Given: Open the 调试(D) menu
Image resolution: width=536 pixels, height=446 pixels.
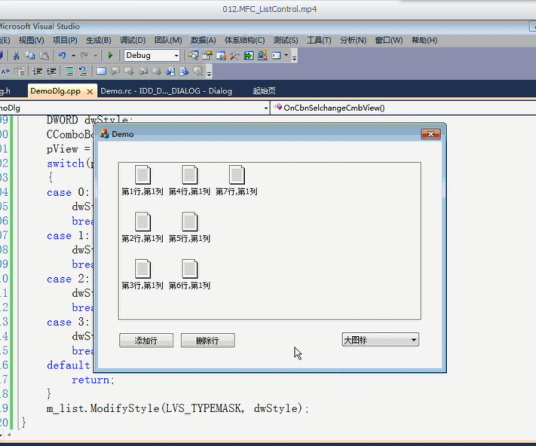Looking at the screenshot, I should pyautogui.click(x=133, y=40).
